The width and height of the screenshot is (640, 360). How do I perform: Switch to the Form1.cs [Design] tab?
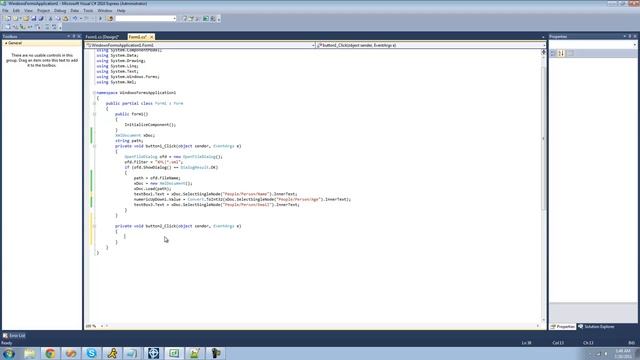point(102,37)
